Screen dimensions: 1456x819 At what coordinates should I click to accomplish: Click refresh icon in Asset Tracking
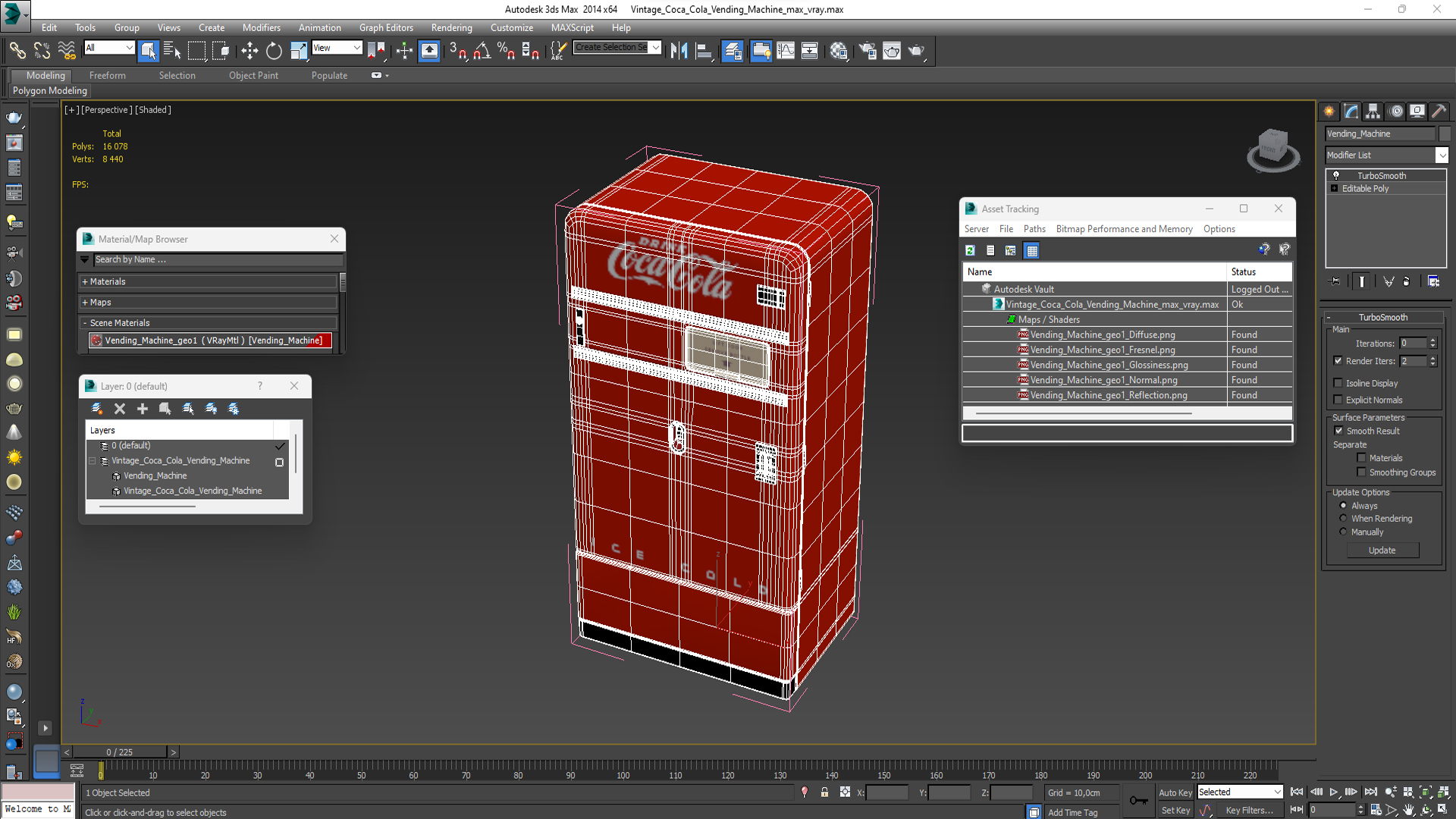970,250
